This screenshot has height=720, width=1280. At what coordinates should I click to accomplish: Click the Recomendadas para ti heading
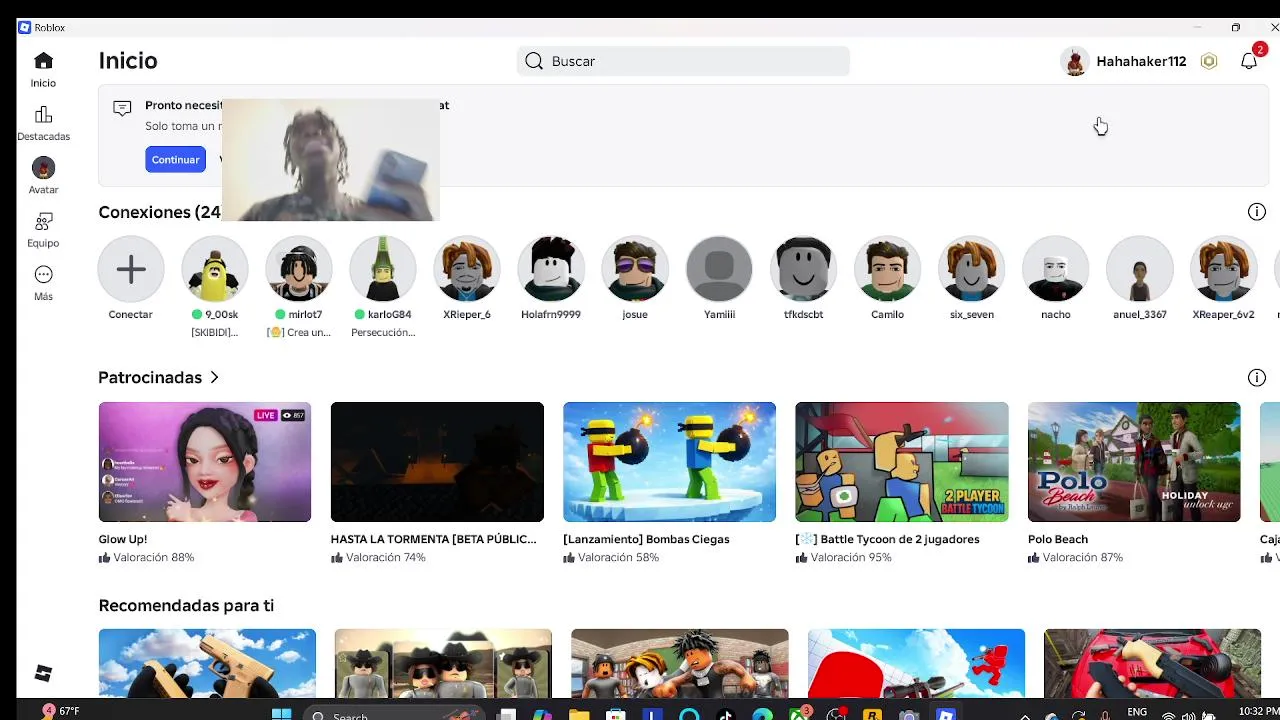(186, 605)
